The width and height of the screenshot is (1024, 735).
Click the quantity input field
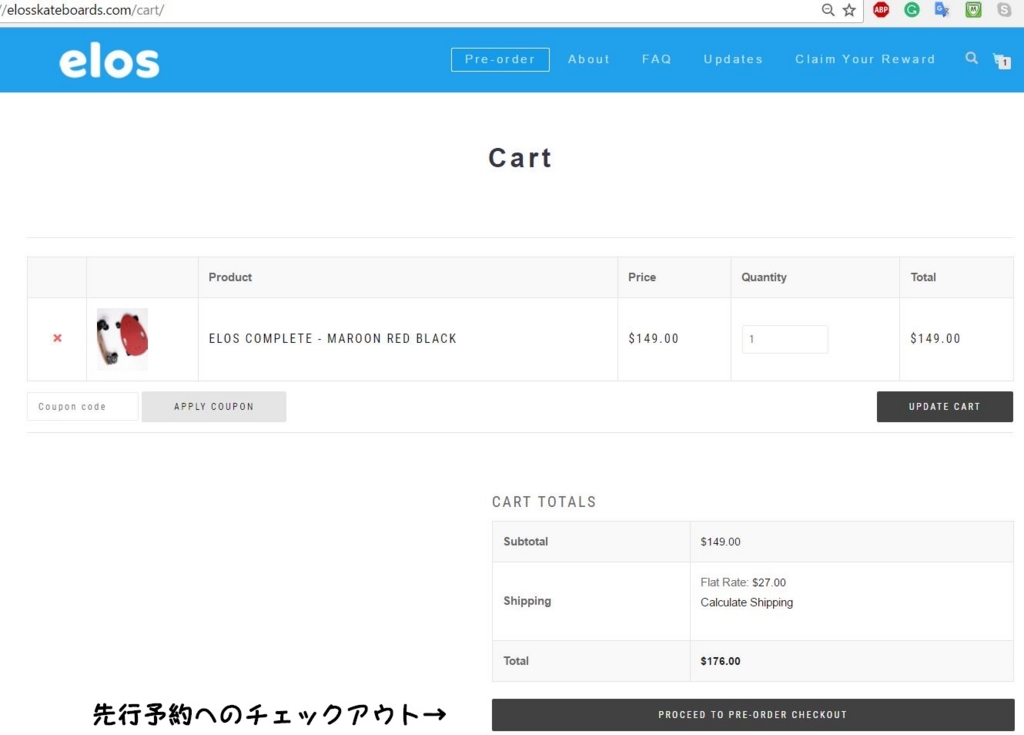click(785, 339)
